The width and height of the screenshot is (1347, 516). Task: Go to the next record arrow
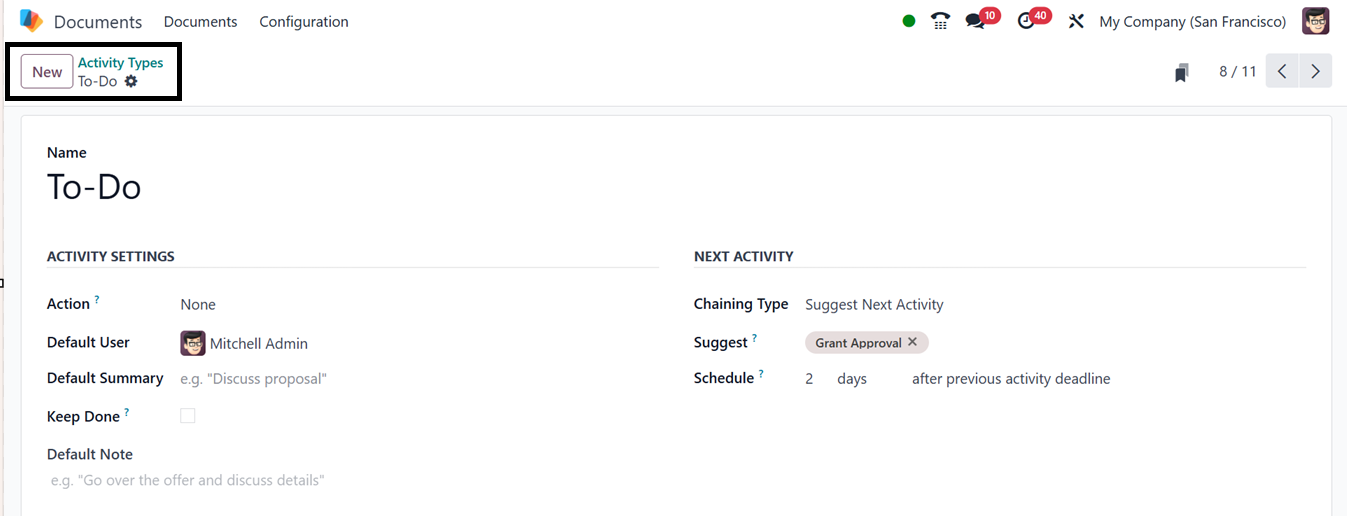click(x=1315, y=72)
